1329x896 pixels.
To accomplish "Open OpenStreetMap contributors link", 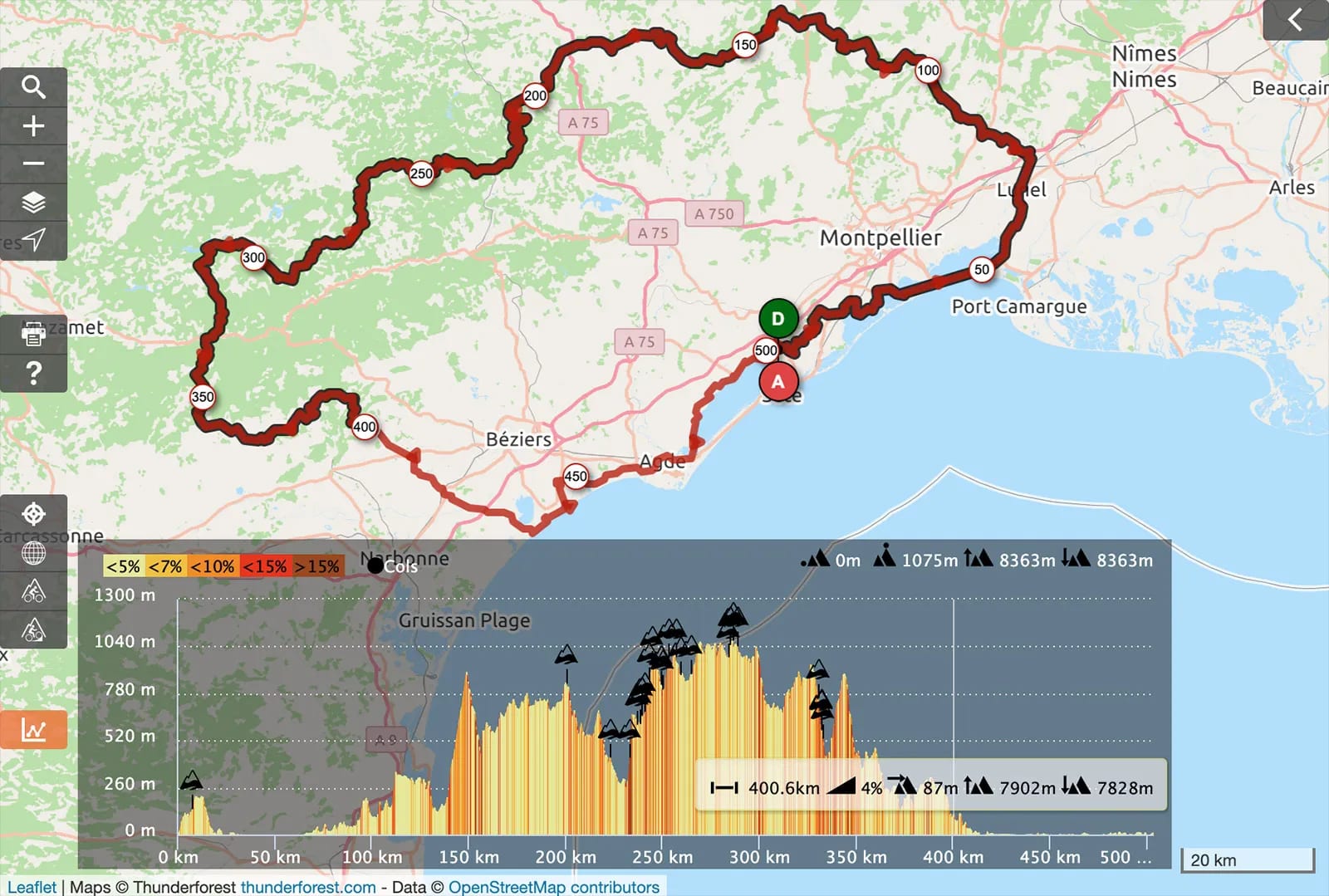I will [x=554, y=887].
